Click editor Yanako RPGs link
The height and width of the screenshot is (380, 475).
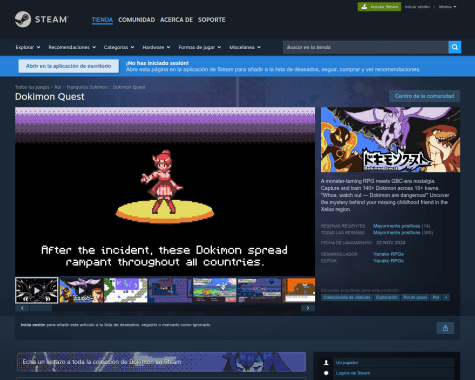388,261
